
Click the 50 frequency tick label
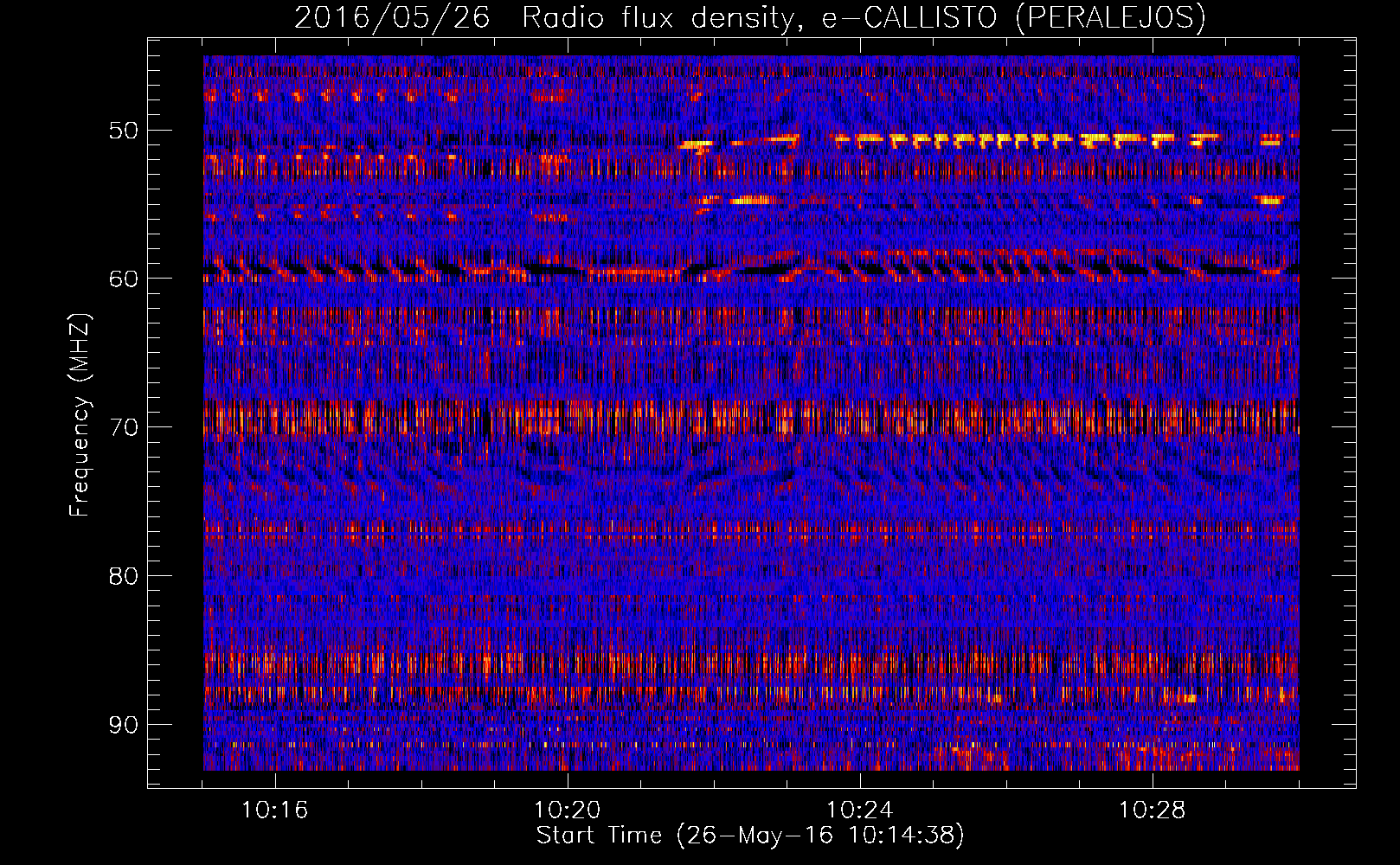coord(123,131)
